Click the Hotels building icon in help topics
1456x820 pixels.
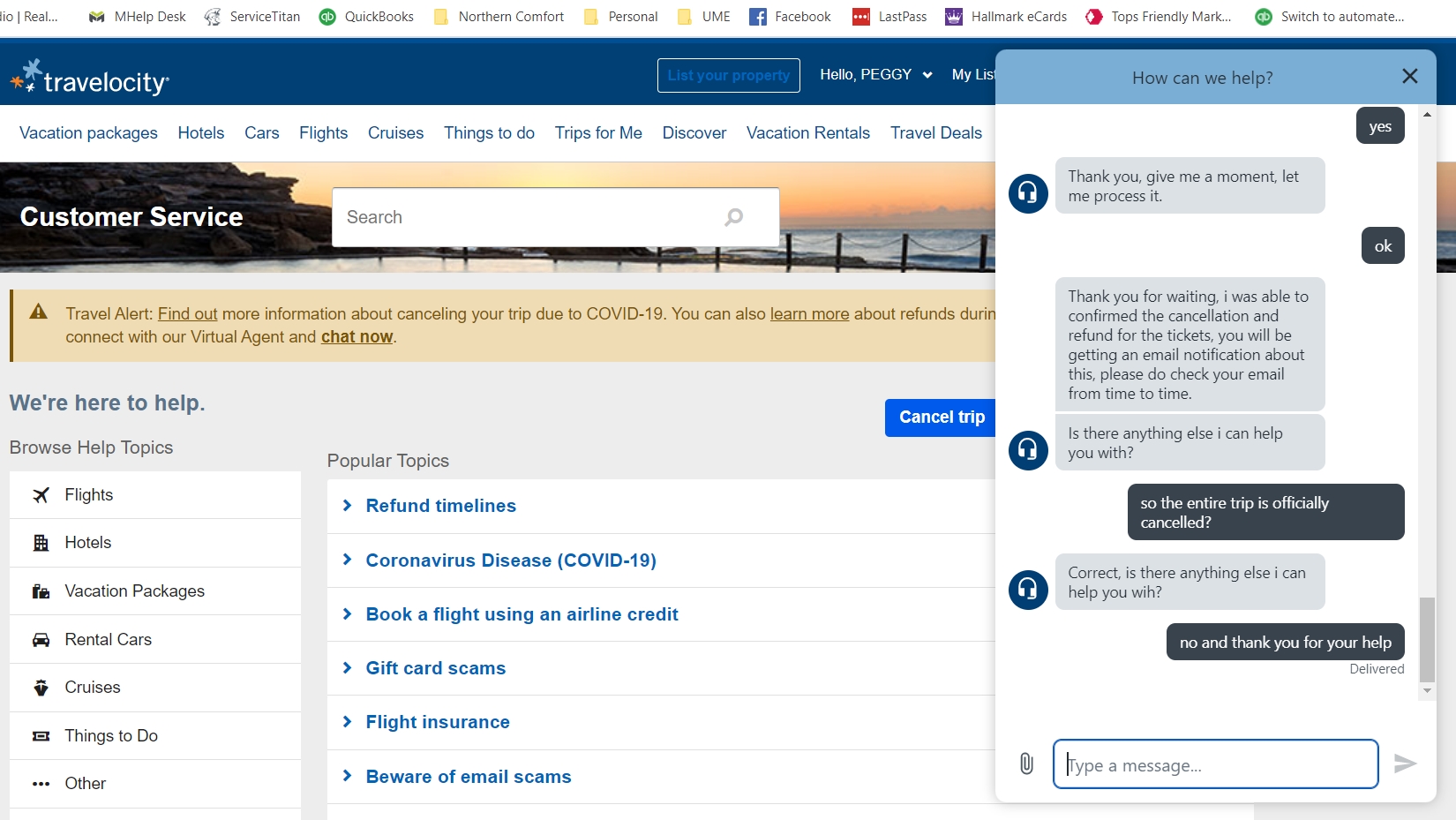[x=41, y=543]
